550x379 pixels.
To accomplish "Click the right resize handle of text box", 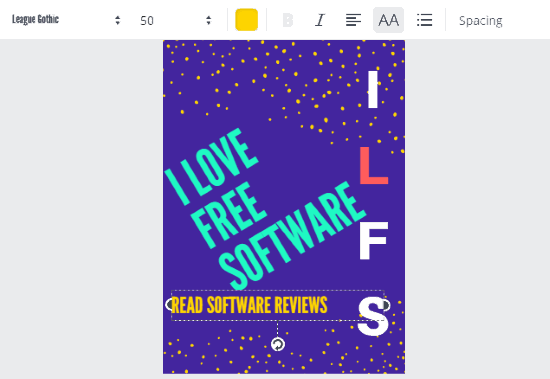I will coord(386,305).
